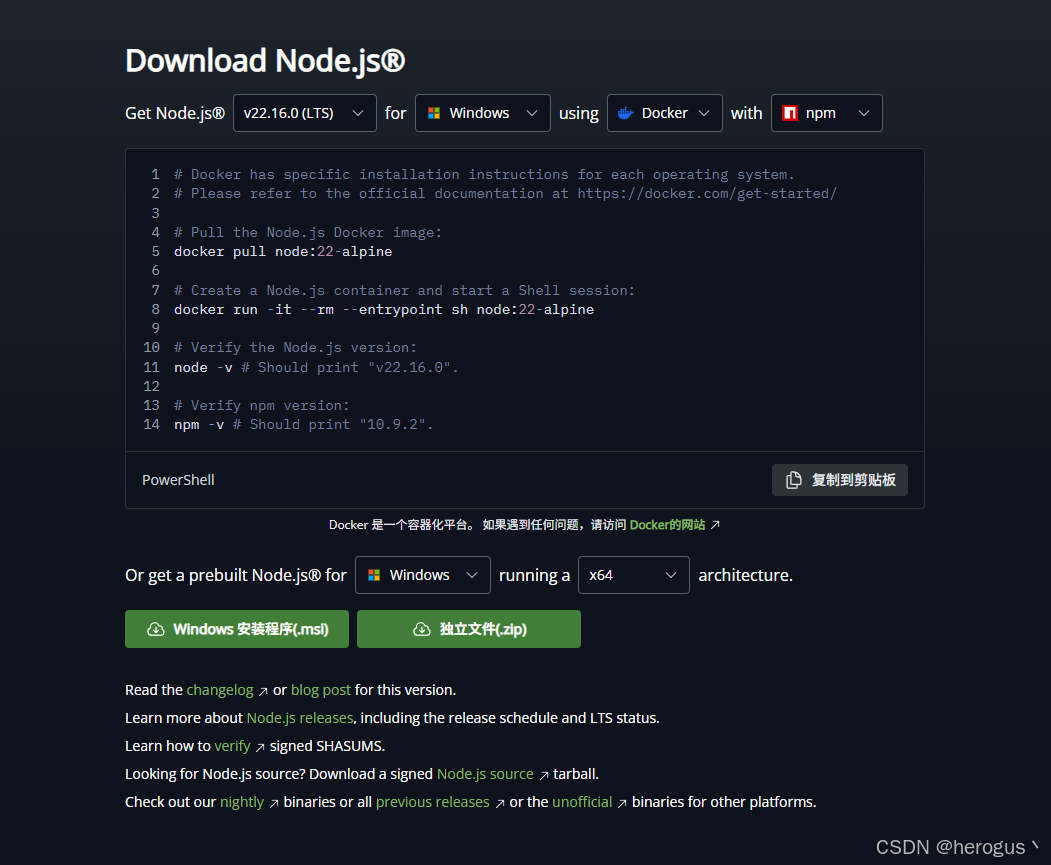1051x865 pixels.
Task: Open the unofficial binaries link
Action: [582, 803]
